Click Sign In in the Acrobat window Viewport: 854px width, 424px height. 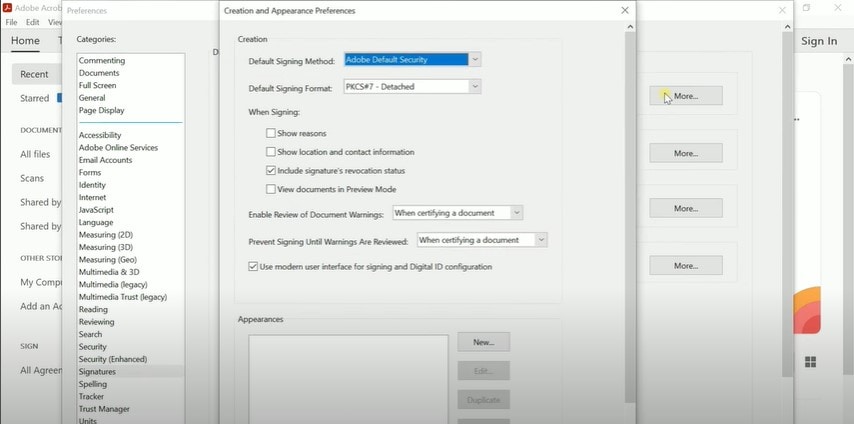tap(819, 41)
